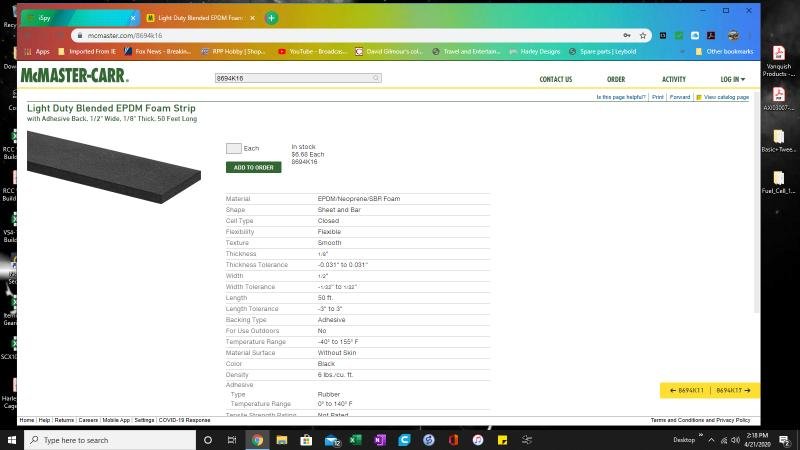Open the ORDER menu item

tap(616, 79)
